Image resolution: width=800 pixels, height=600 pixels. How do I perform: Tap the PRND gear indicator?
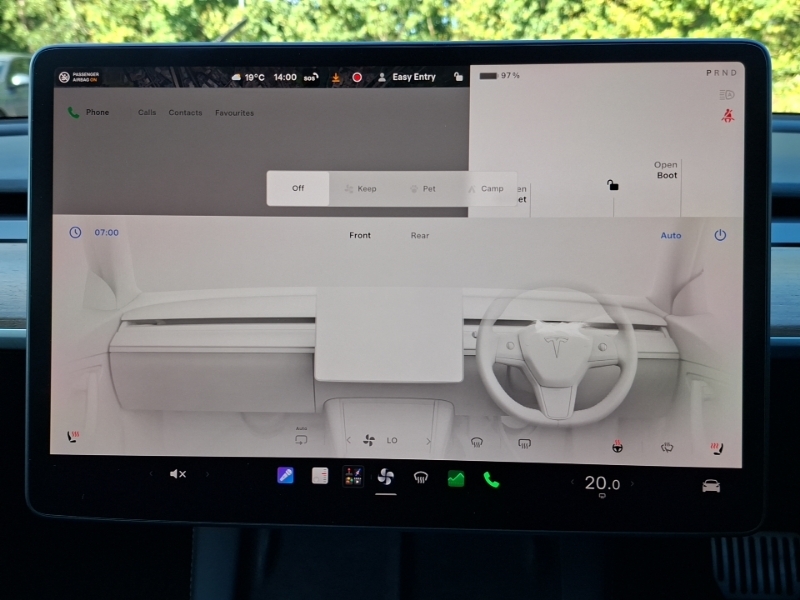[721, 73]
